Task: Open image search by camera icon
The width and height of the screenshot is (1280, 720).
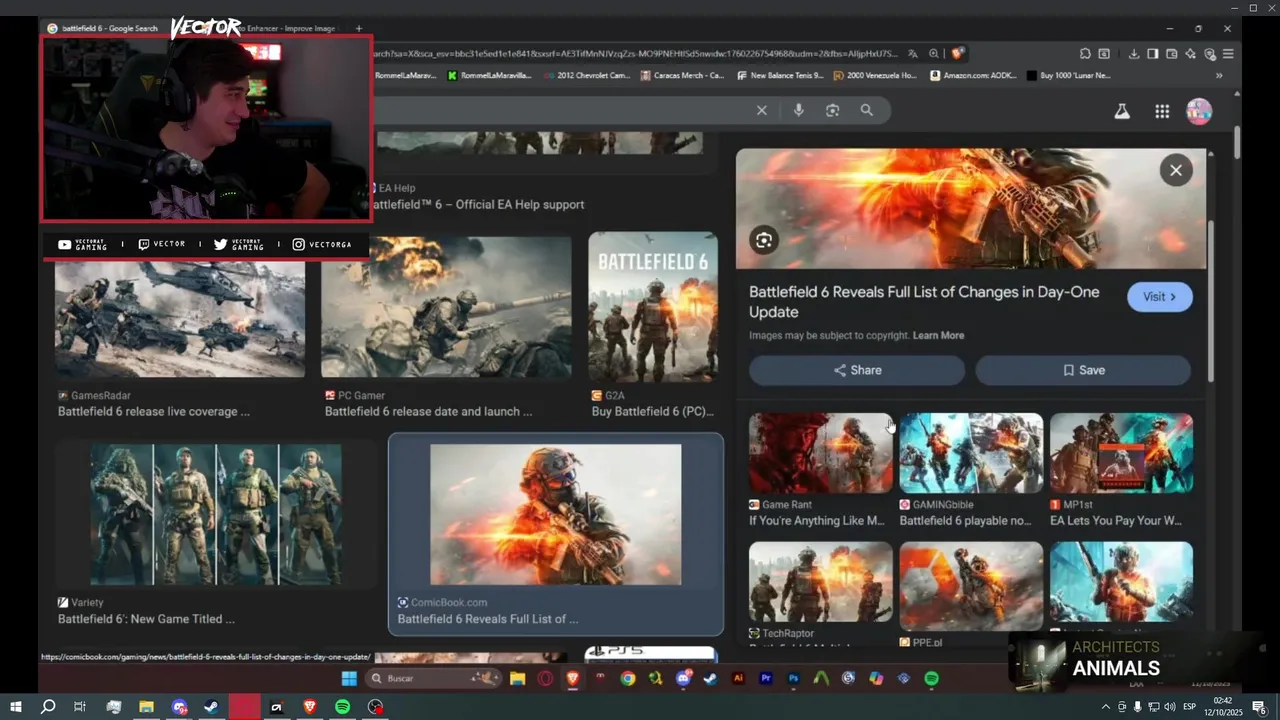Action: pos(832,110)
